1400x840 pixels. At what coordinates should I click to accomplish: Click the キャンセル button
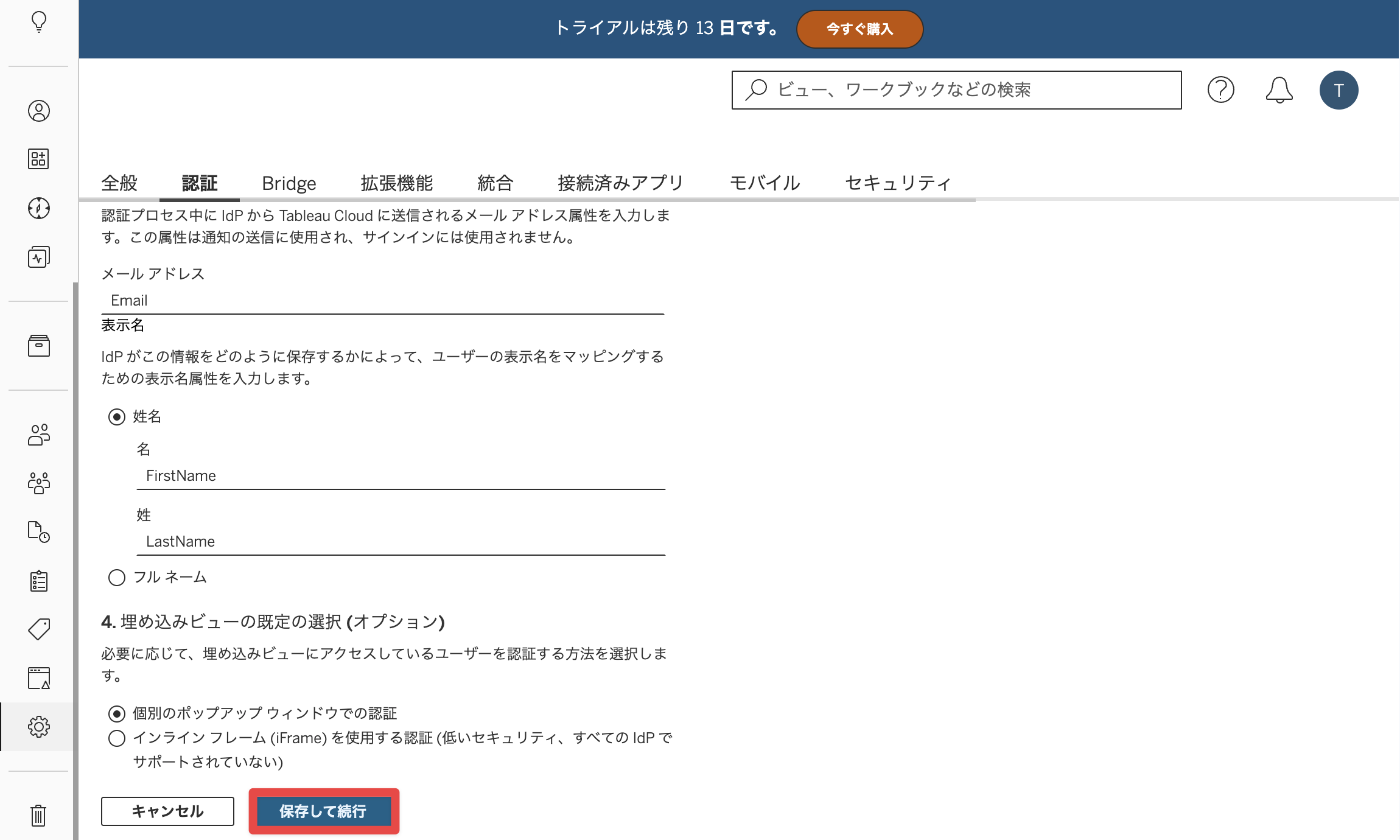click(167, 811)
